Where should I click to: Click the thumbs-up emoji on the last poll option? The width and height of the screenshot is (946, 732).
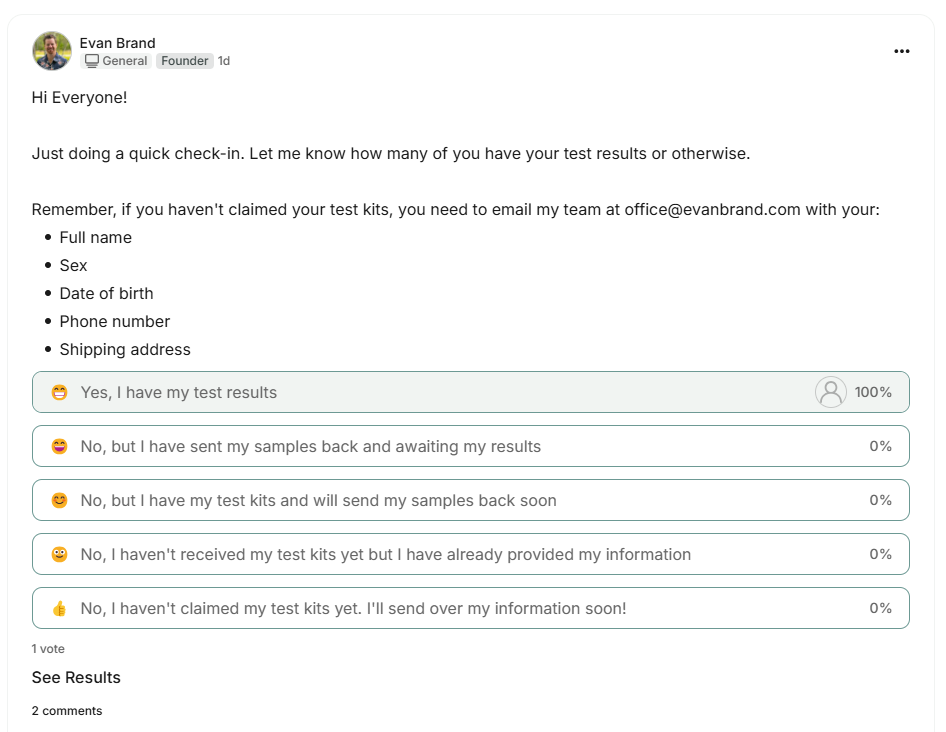(60, 608)
